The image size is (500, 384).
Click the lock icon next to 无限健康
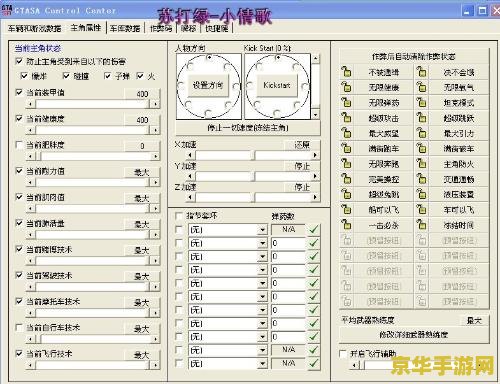point(347,87)
